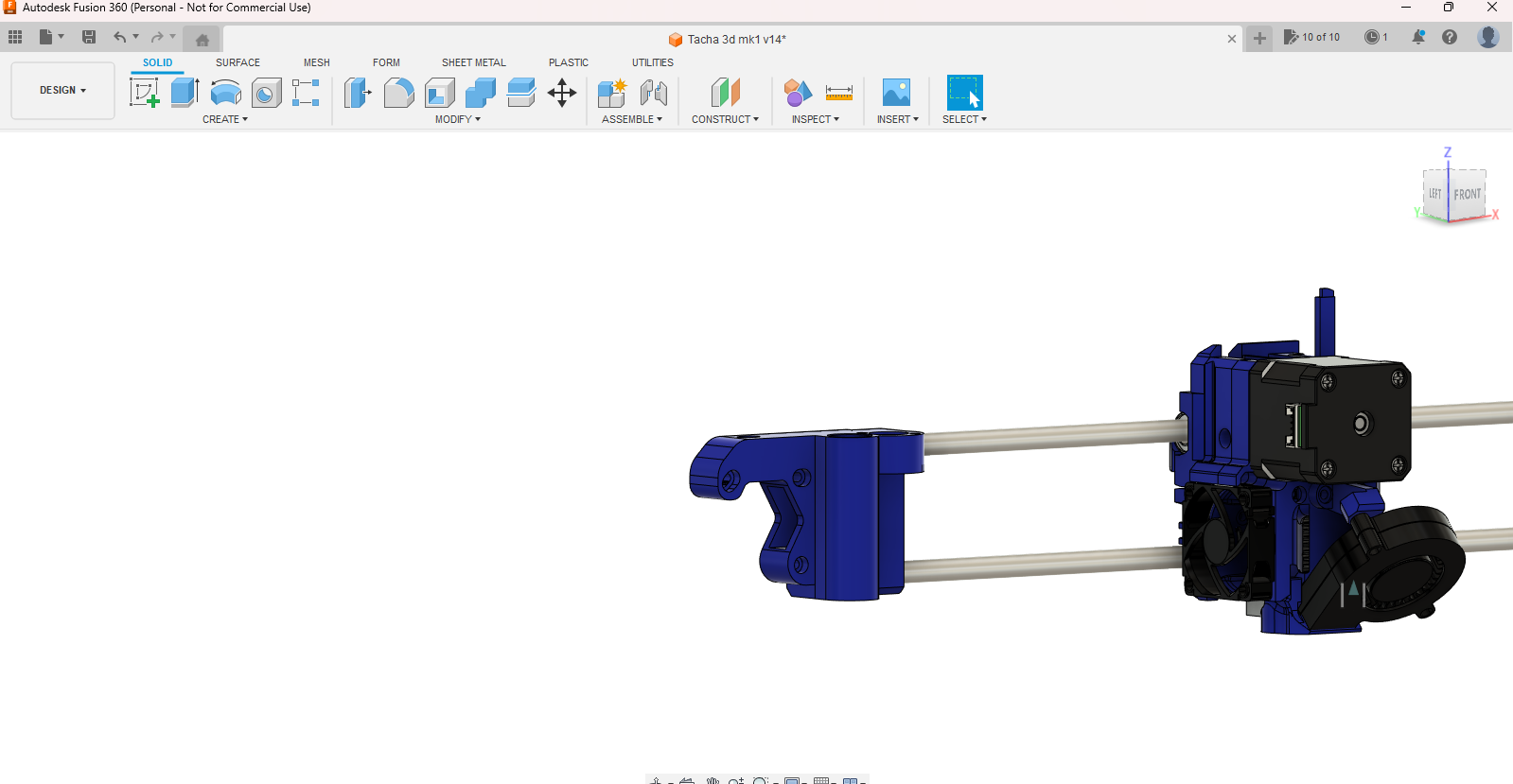
Task: Click the Save button in the top bar
Action: (x=89, y=37)
